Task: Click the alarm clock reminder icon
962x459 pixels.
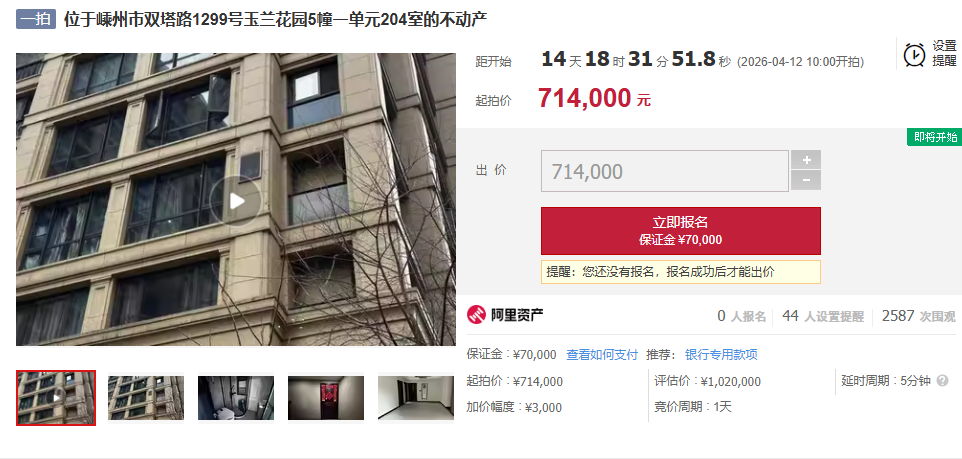Action: 914,54
